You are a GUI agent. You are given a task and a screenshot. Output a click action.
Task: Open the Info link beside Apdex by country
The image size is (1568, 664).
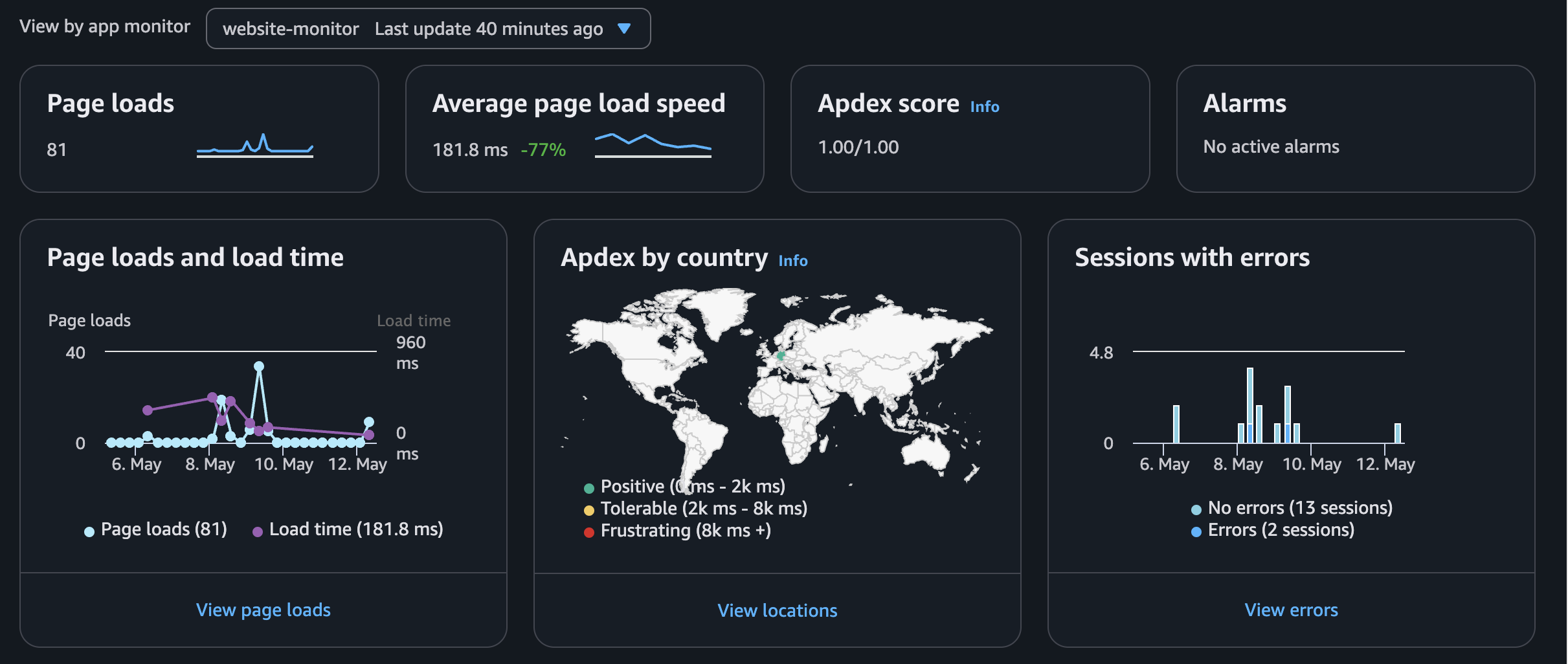click(792, 261)
